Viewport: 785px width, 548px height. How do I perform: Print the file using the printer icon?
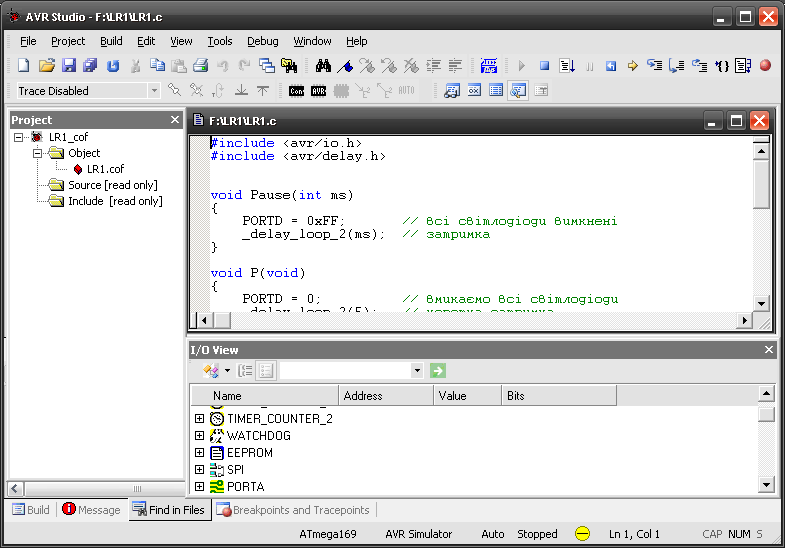[201, 66]
